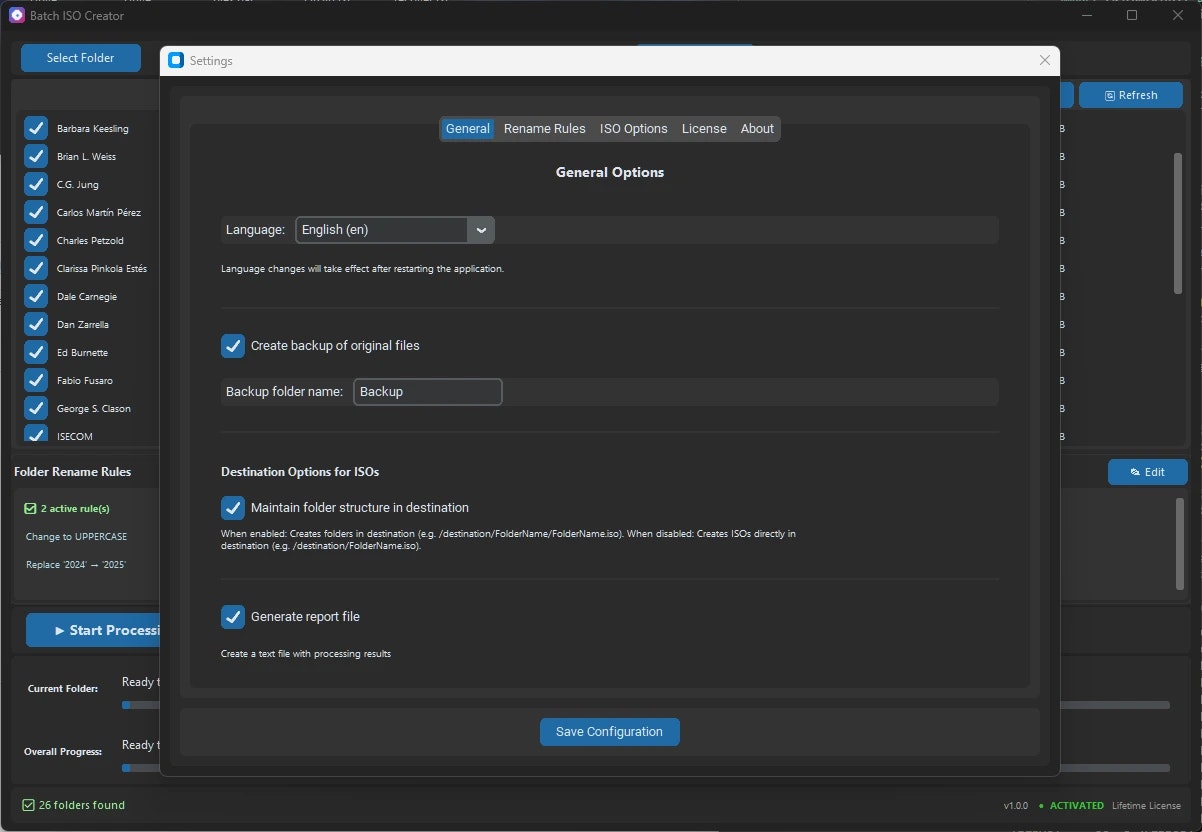Click the Backup folder name field
Image resolution: width=1202 pixels, height=832 pixels.
coord(428,392)
